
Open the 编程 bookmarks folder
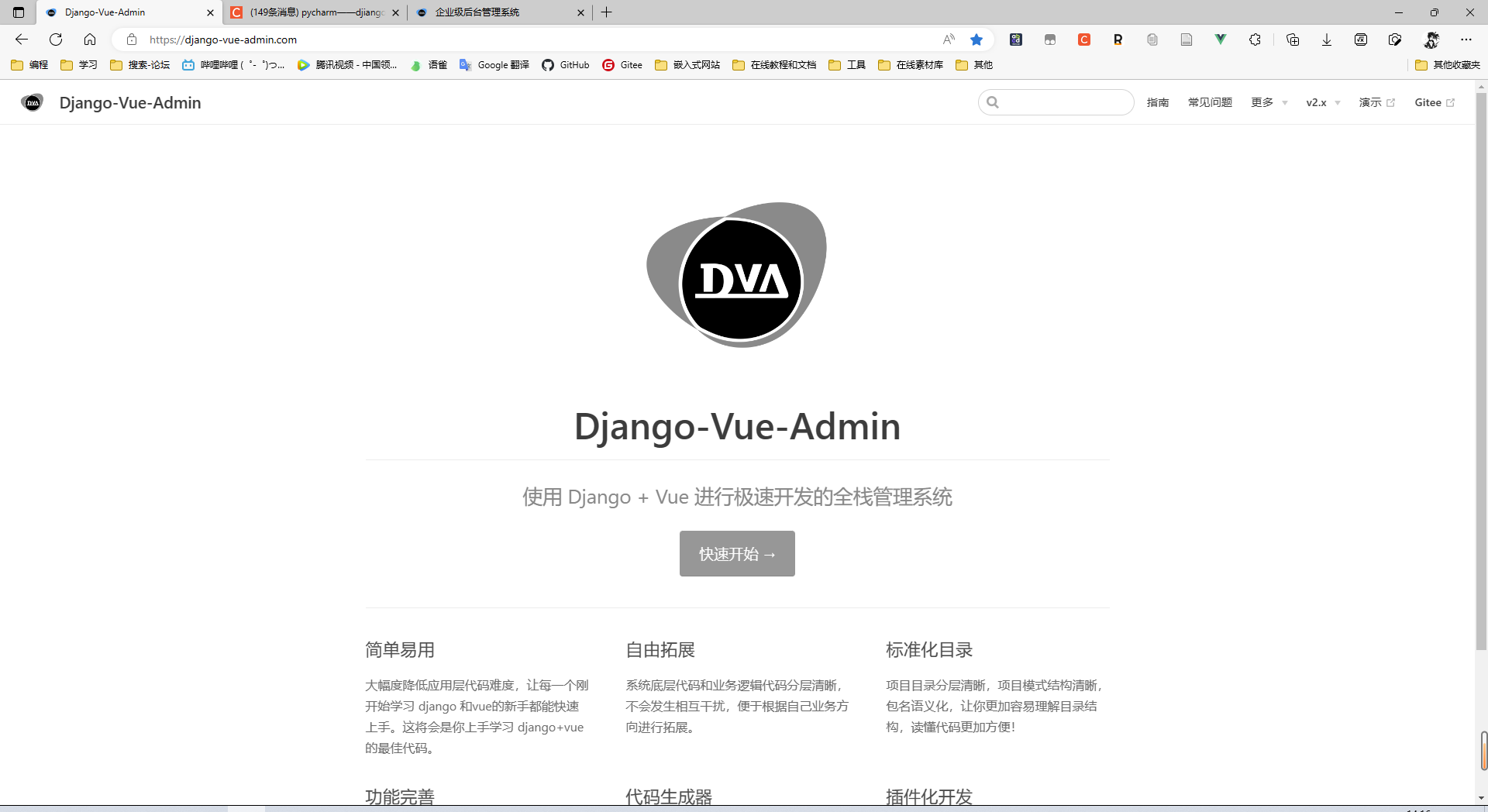coord(29,65)
